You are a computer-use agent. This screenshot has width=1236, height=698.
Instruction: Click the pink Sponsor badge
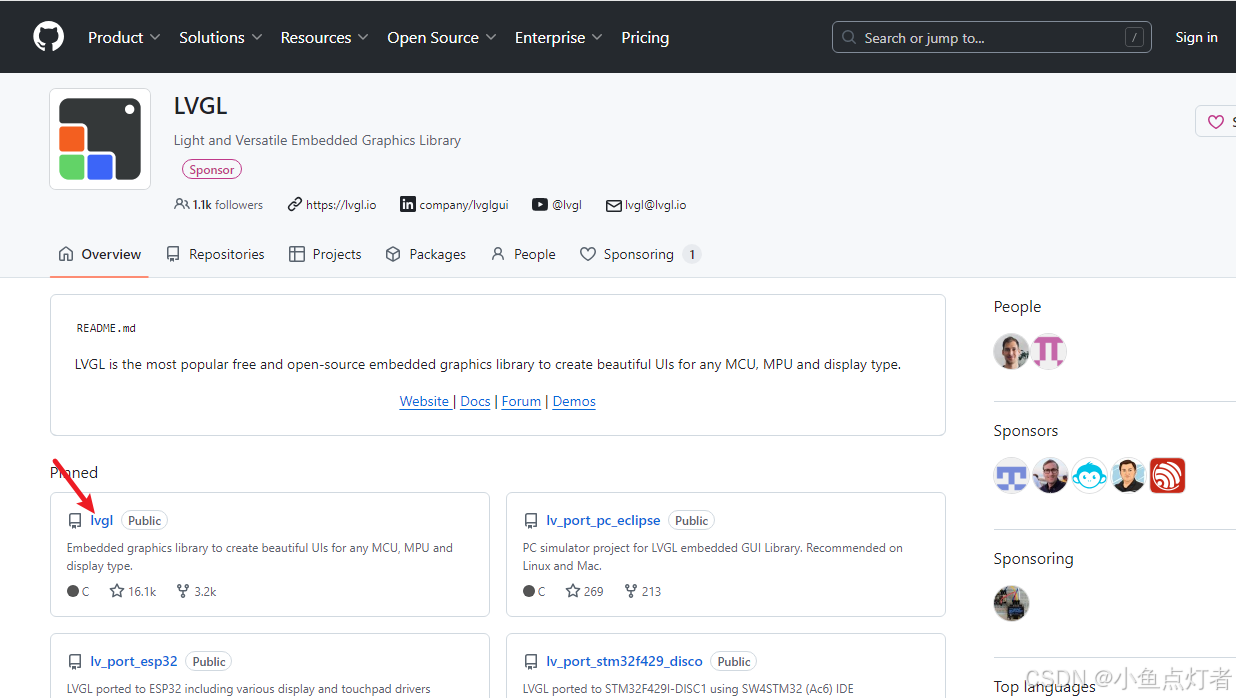(212, 170)
